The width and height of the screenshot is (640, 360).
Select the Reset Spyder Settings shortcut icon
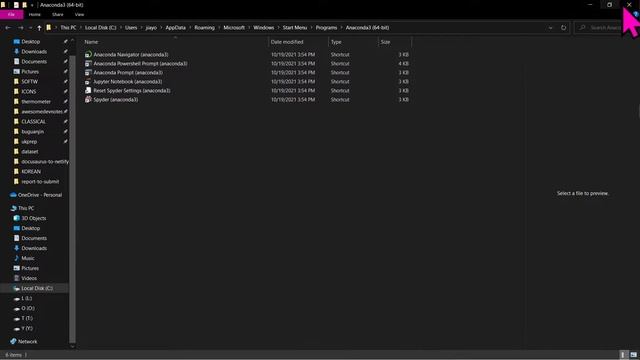[x=88, y=90]
